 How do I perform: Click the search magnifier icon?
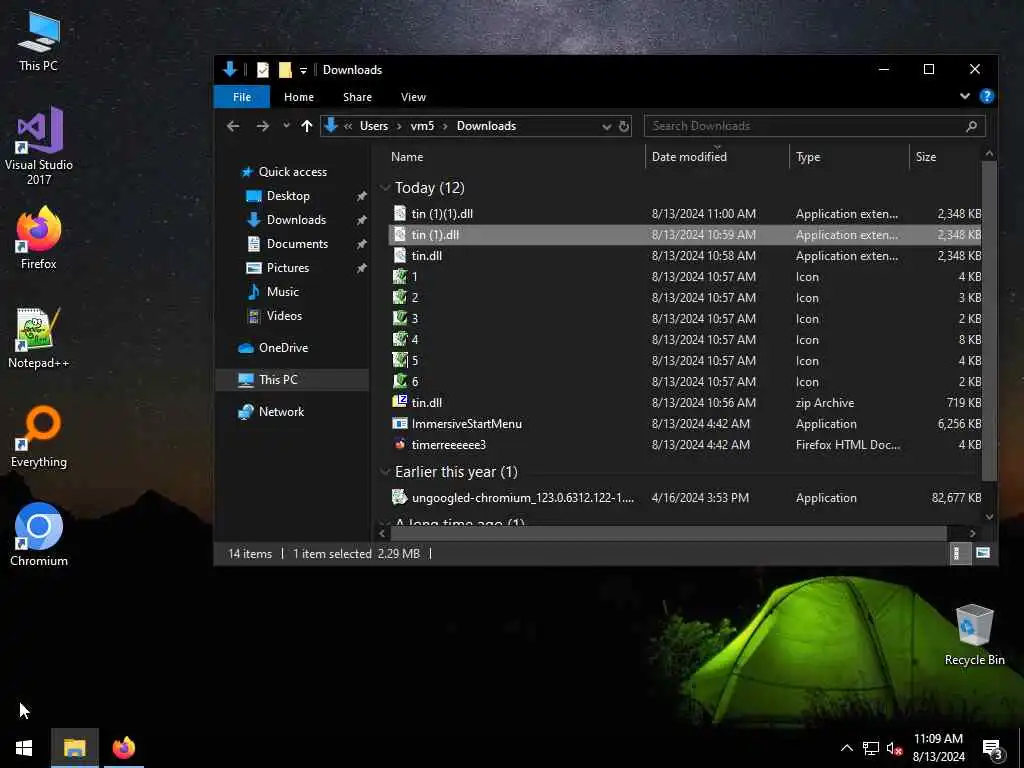pyautogui.click(x=972, y=126)
